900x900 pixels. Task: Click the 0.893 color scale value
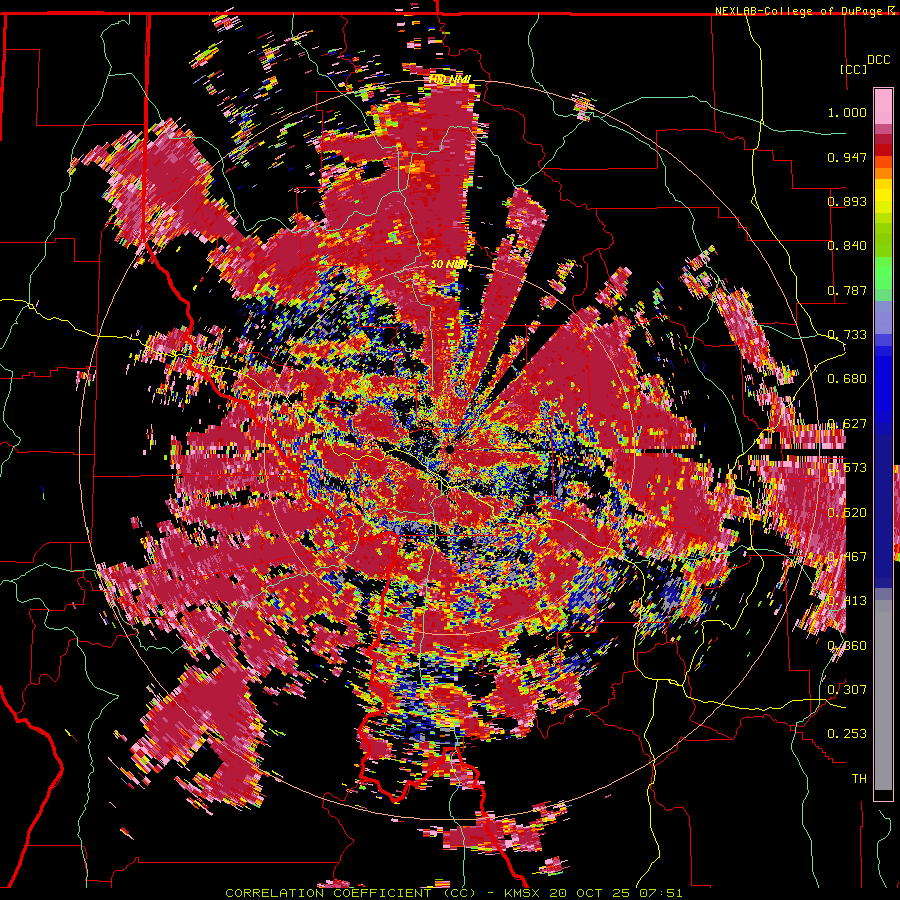pyautogui.click(x=847, y=201)
